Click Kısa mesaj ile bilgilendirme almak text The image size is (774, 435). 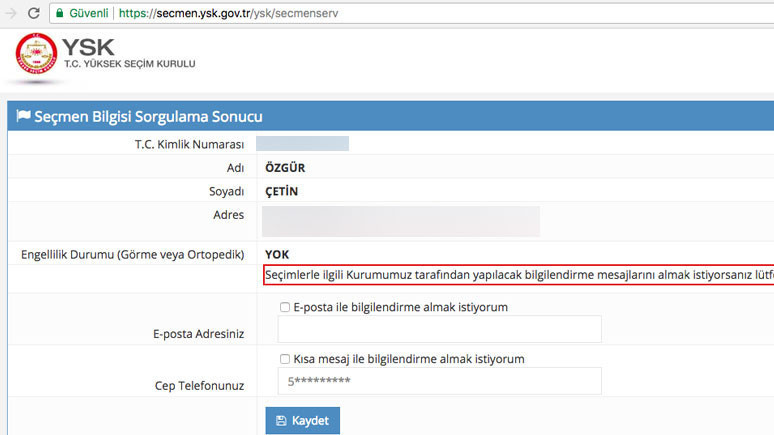coord(409,359)
